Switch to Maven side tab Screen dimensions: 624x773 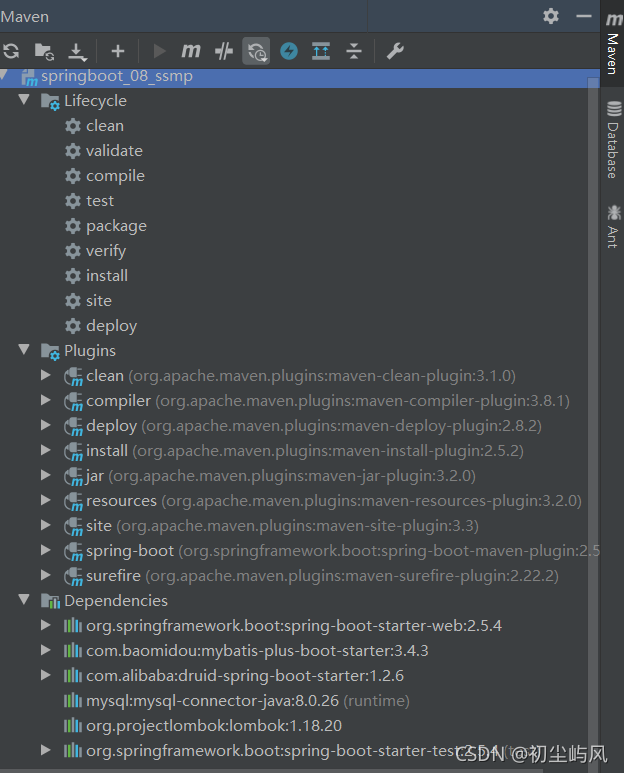pyautogui.click(x=613, y=43)
